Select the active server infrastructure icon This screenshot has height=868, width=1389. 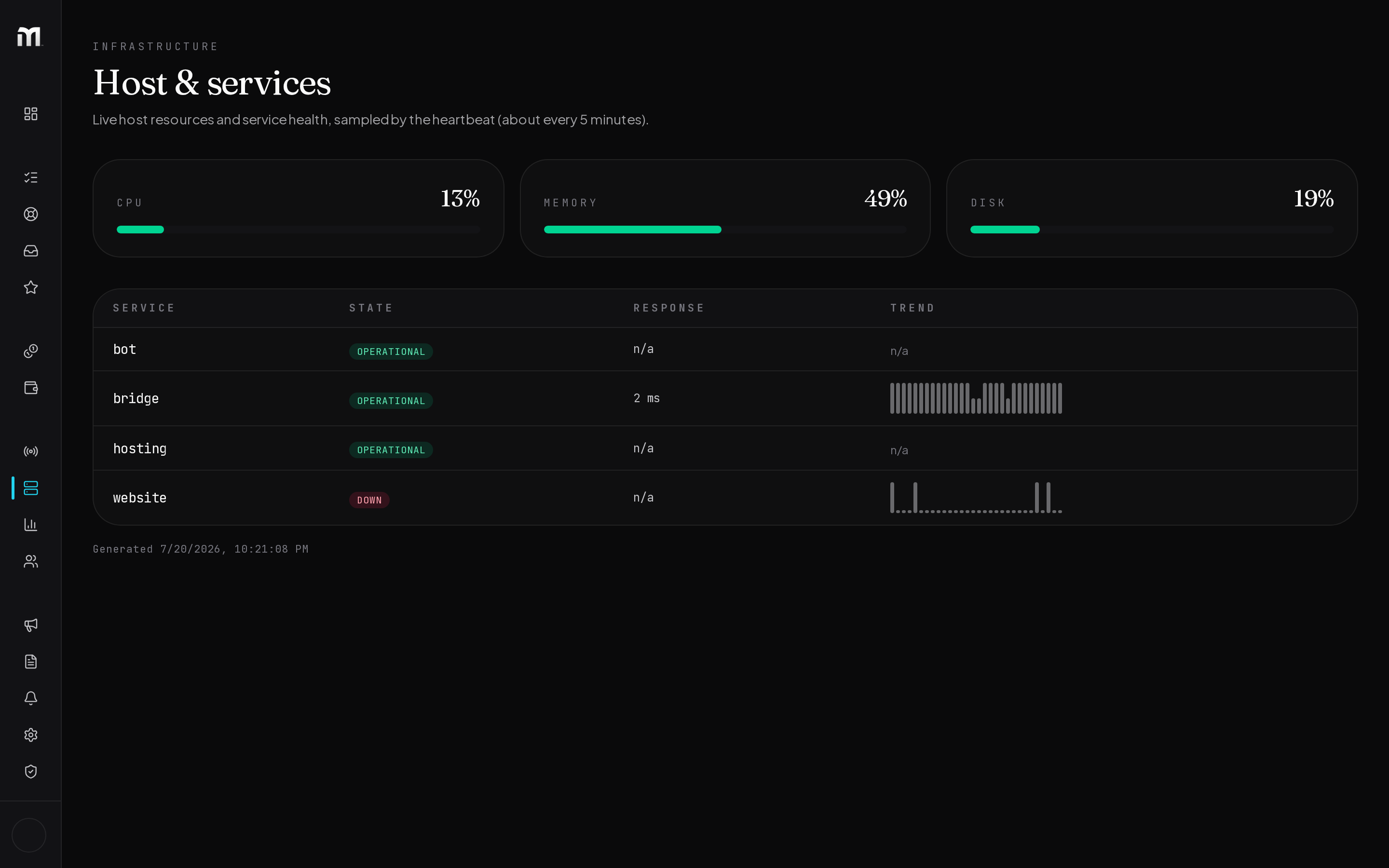coord(31,488)
